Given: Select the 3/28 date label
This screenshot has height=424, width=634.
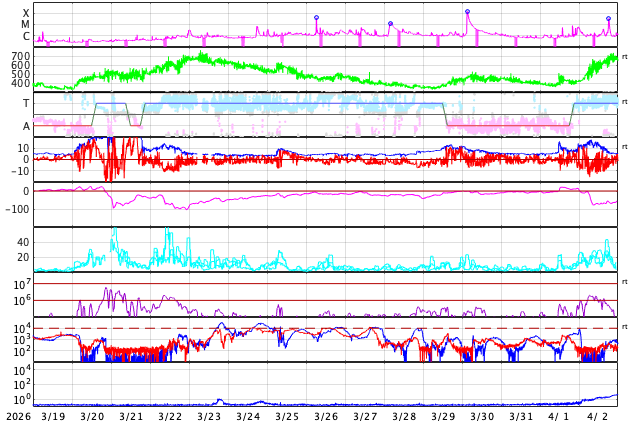Looking at the screenshot, I should [x=404, y=416].
